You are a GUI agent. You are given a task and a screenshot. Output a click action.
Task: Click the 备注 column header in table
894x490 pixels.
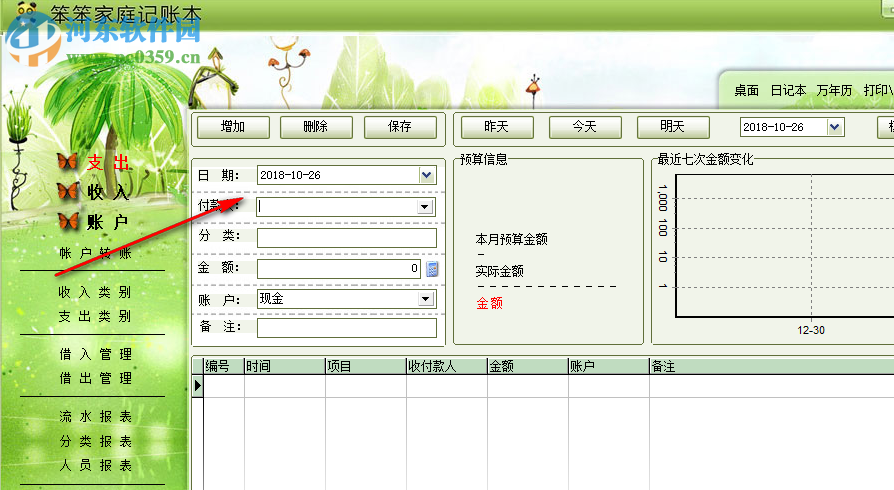tap(771, 366)
